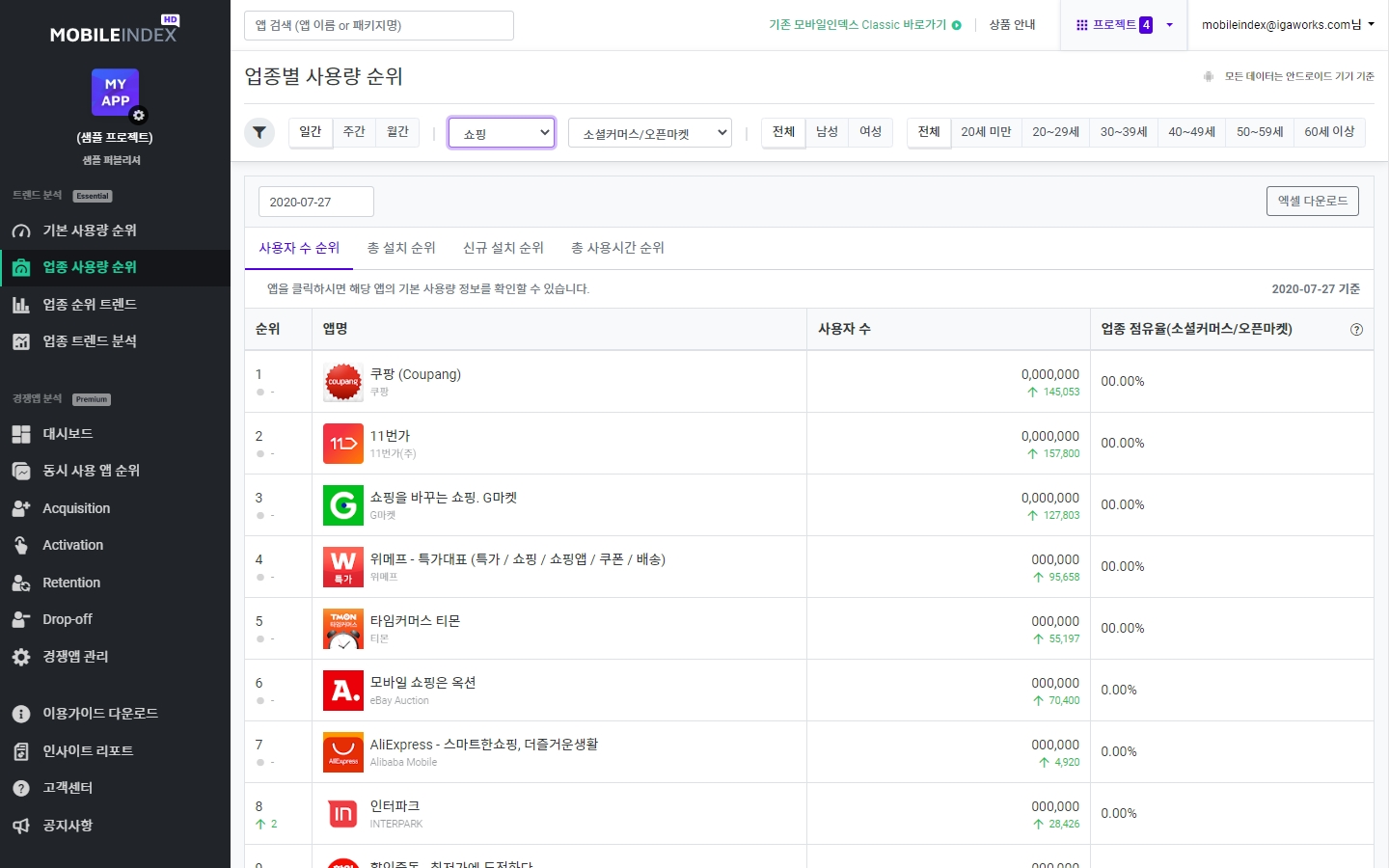1389x868 pixels.
Task: Filter by 남성 gender
Action: (x=827, y=132)
